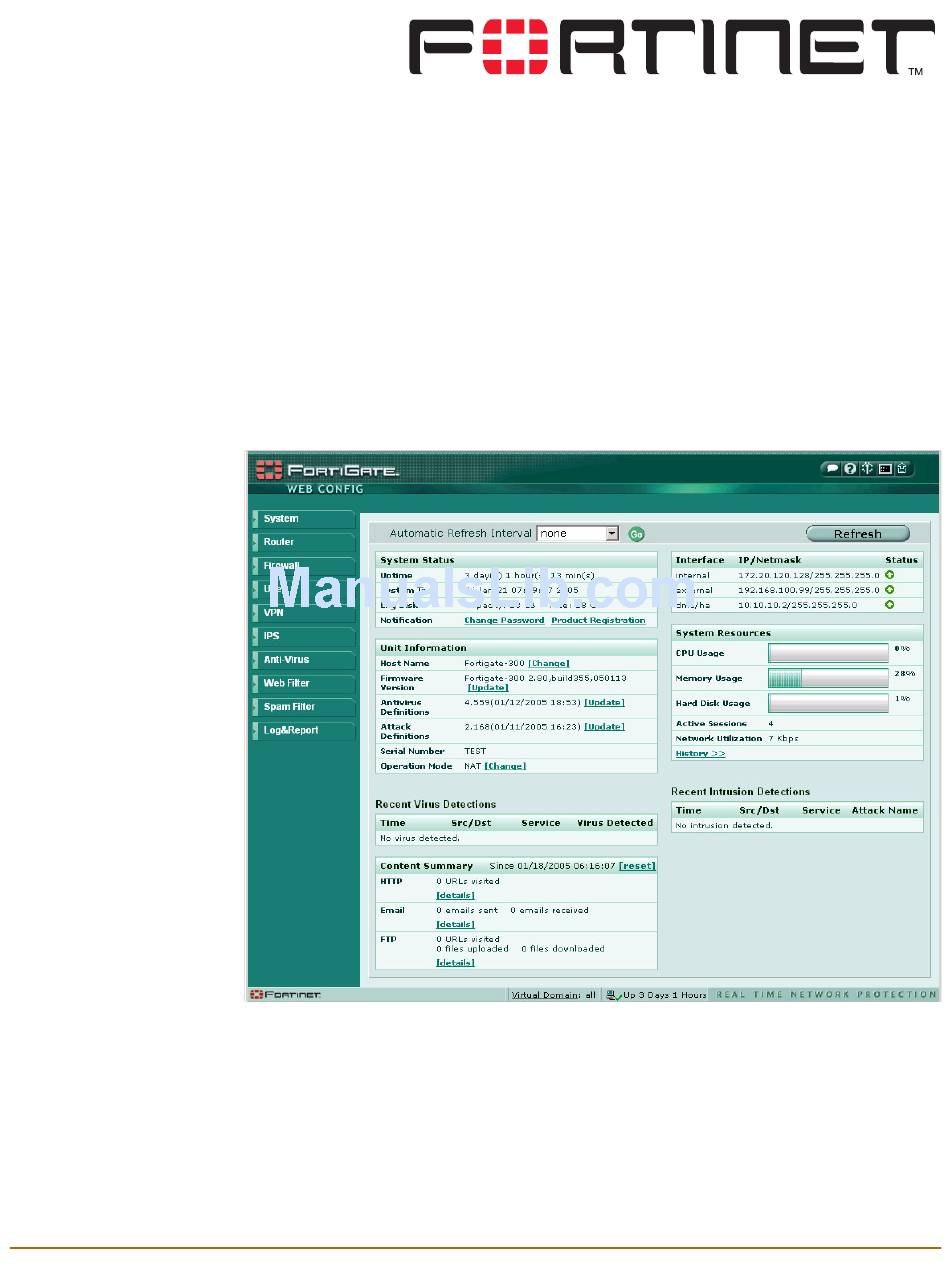The width and height of the screenshot is (950, 1284).
Task: Open the Router menu
Action: point(304,542)
